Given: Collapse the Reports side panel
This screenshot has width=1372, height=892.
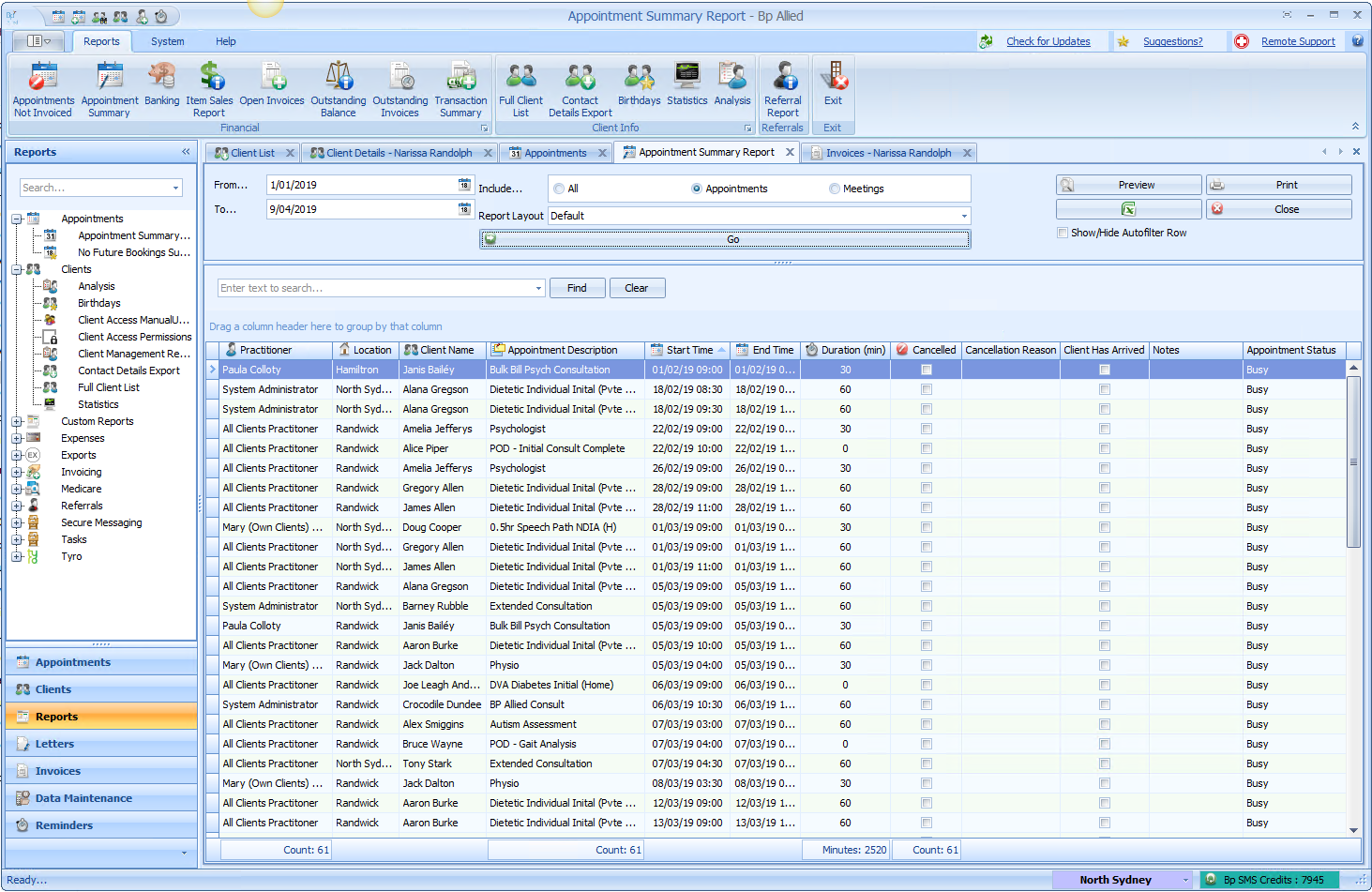Looking at the screenshot, I should coord(186,152).
